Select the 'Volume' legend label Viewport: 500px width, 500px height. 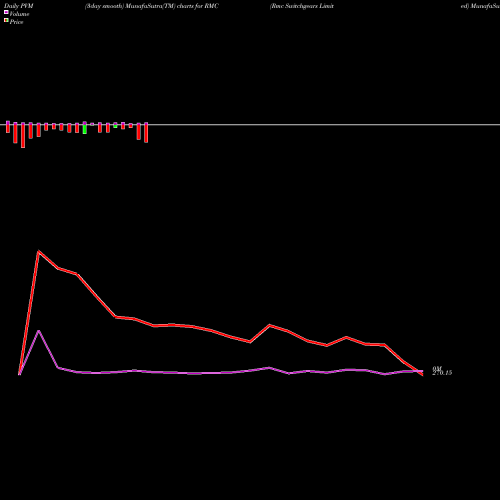[x=19, y=14]
